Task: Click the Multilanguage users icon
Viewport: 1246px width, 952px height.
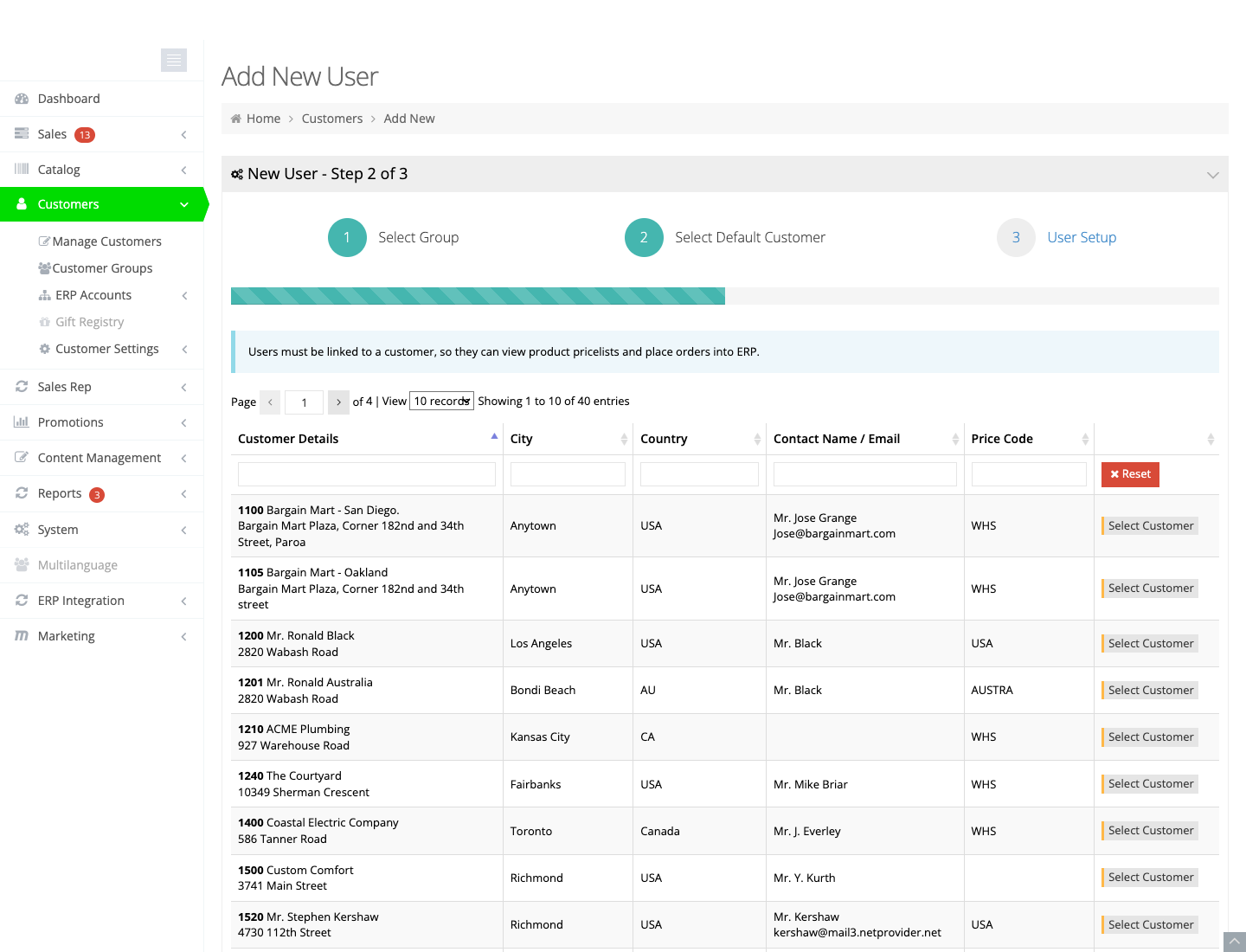Action: (x=22, y=565)
